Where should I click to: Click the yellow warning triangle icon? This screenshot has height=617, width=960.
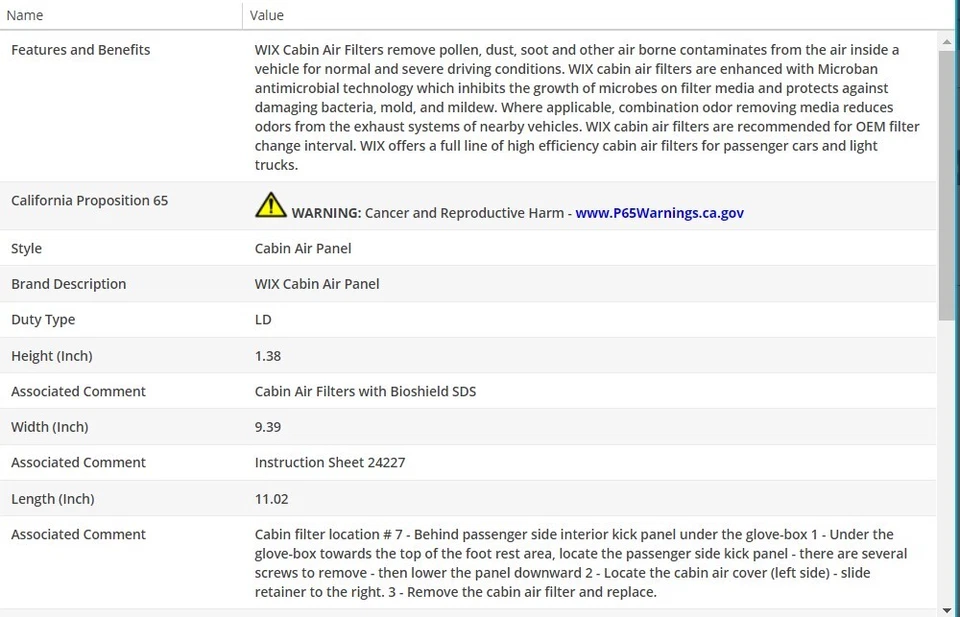[271, 205]
